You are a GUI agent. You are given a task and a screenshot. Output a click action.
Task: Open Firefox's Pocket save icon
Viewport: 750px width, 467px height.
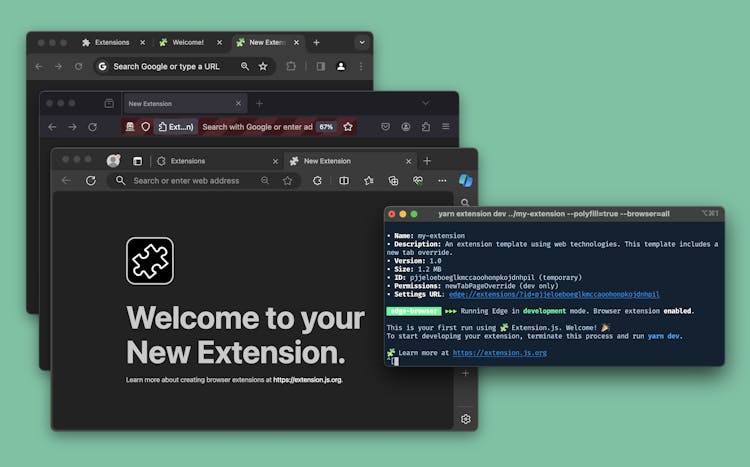pos(386,127)
